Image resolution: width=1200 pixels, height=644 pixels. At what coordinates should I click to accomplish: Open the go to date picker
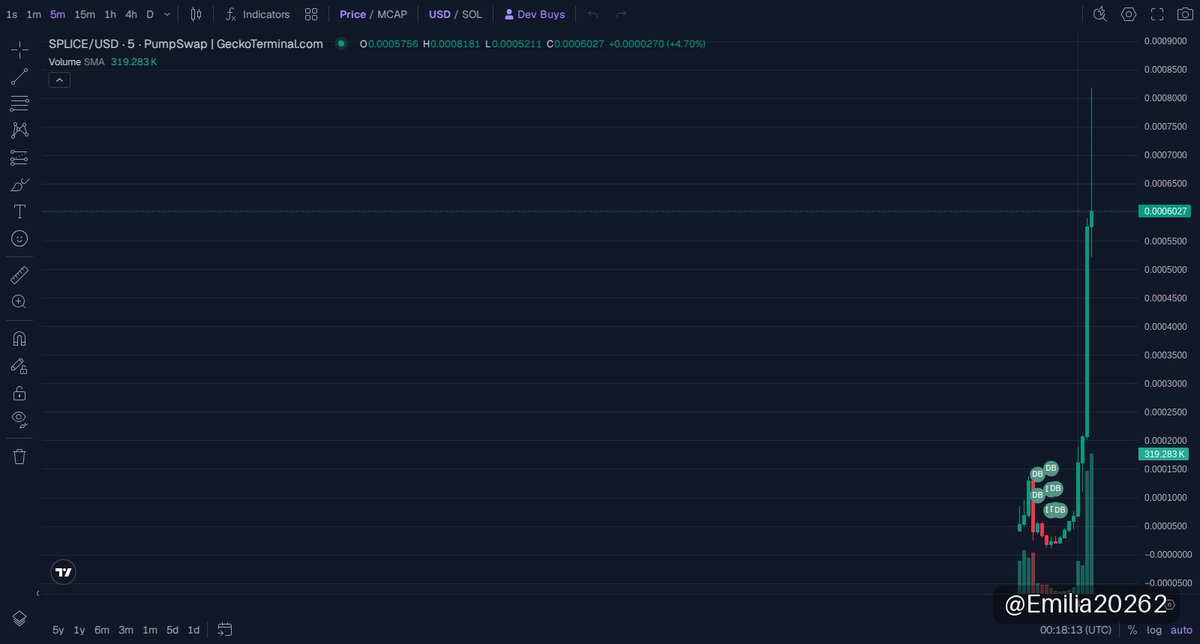point(225,630)
